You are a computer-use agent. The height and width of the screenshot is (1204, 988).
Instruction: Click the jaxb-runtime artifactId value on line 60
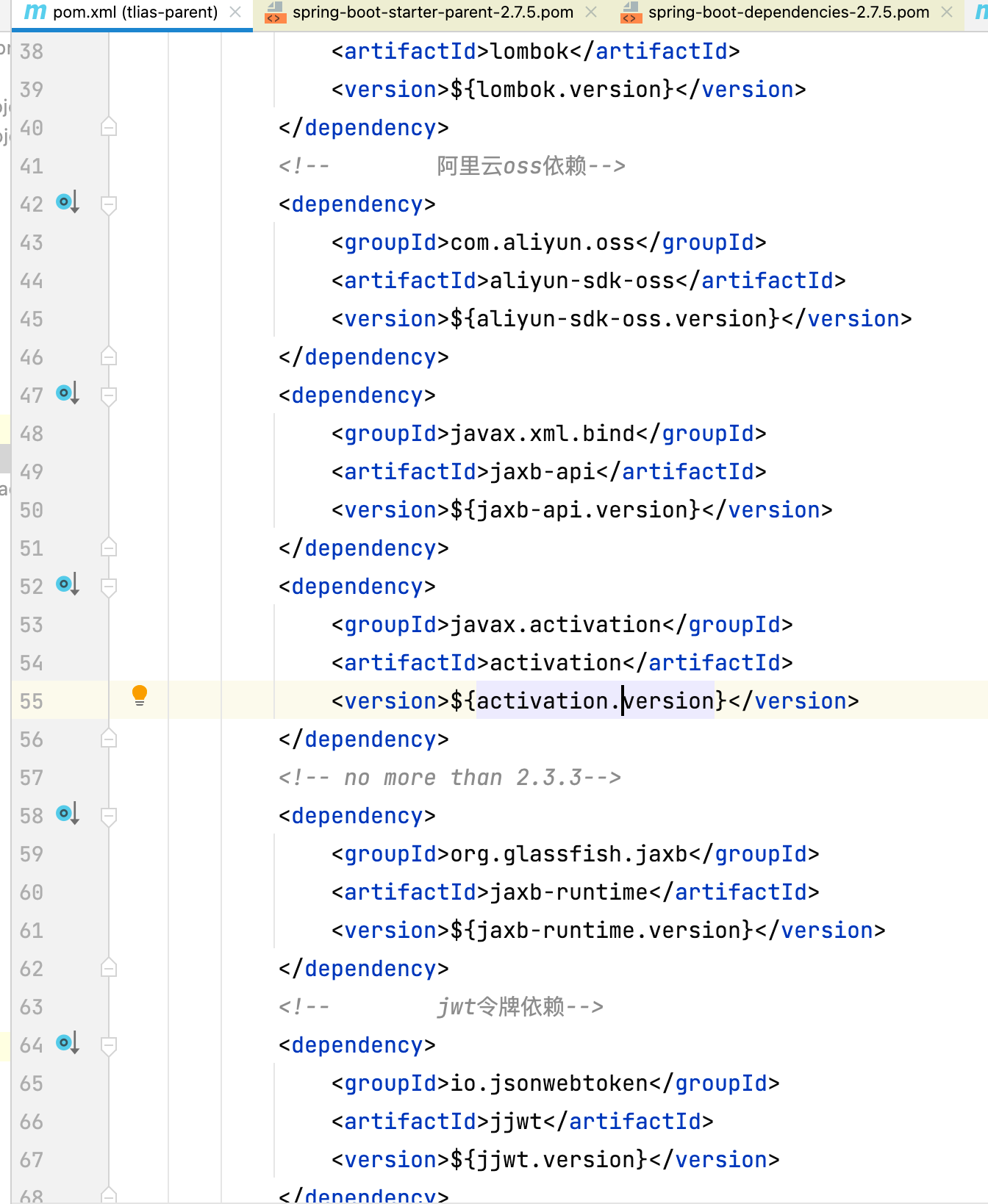coord(569,892)
